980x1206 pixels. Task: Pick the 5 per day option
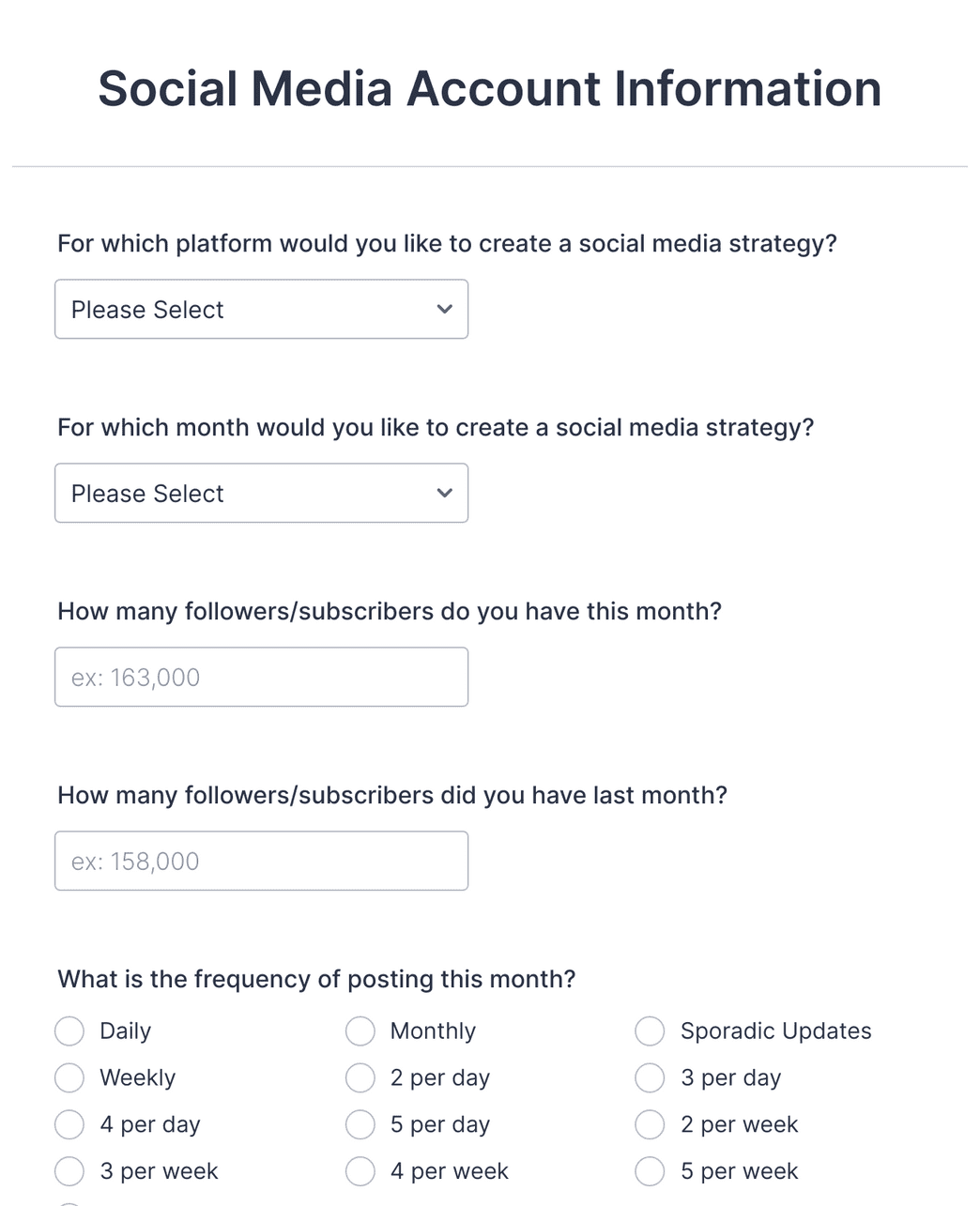360,1124
